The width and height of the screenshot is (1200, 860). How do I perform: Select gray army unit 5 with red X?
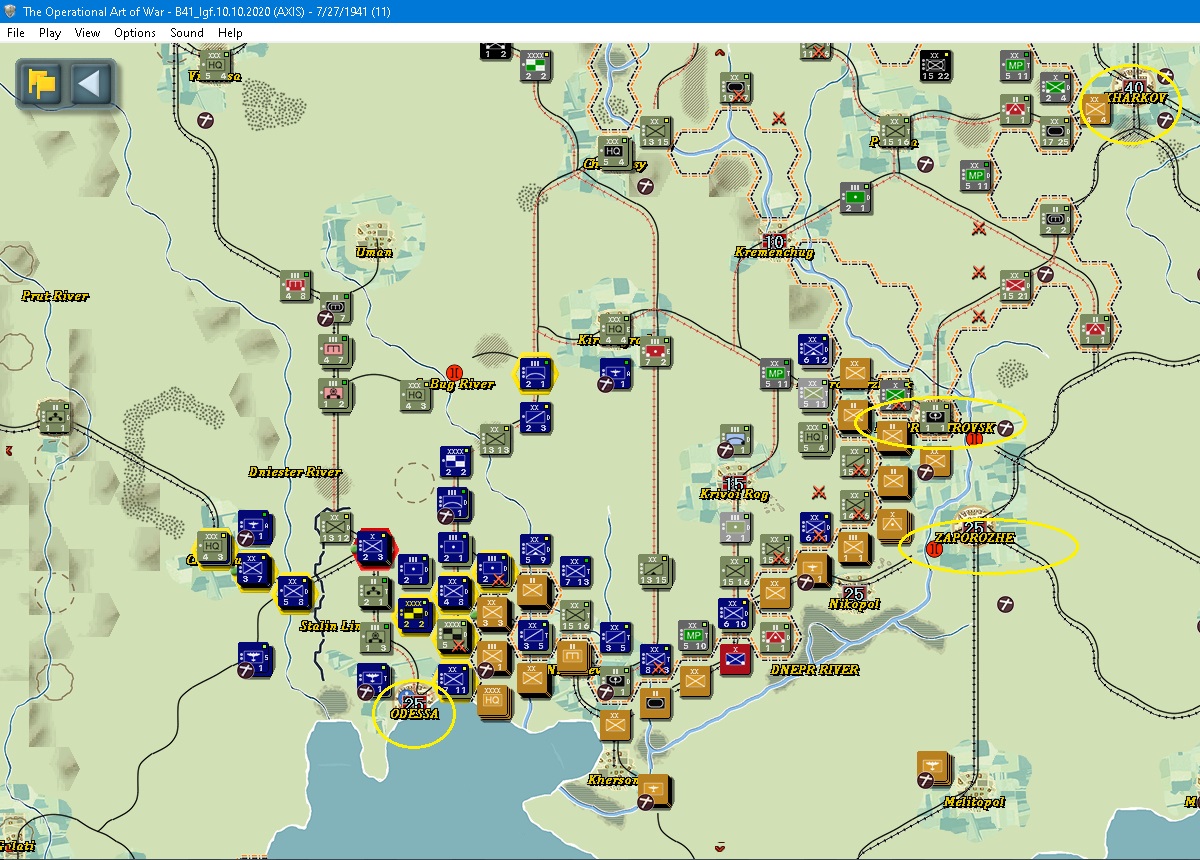(x=455, y=637)
